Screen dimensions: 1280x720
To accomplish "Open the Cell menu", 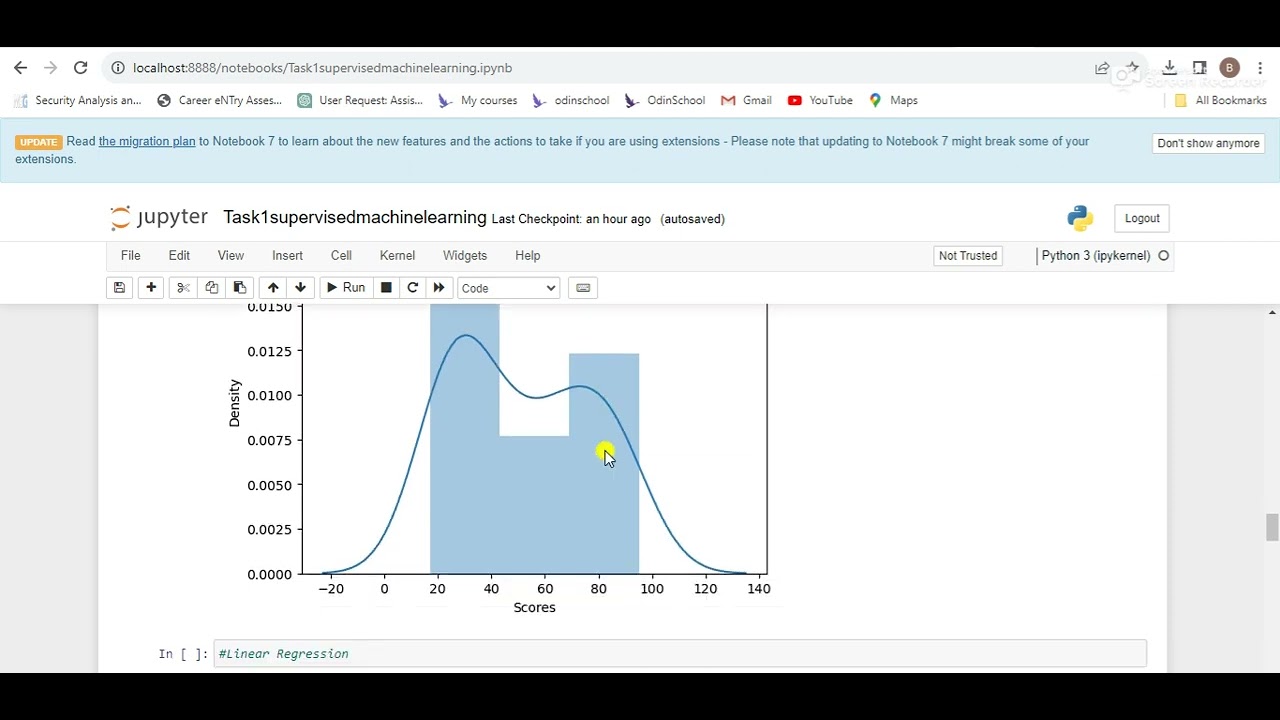I will (341, 256).
